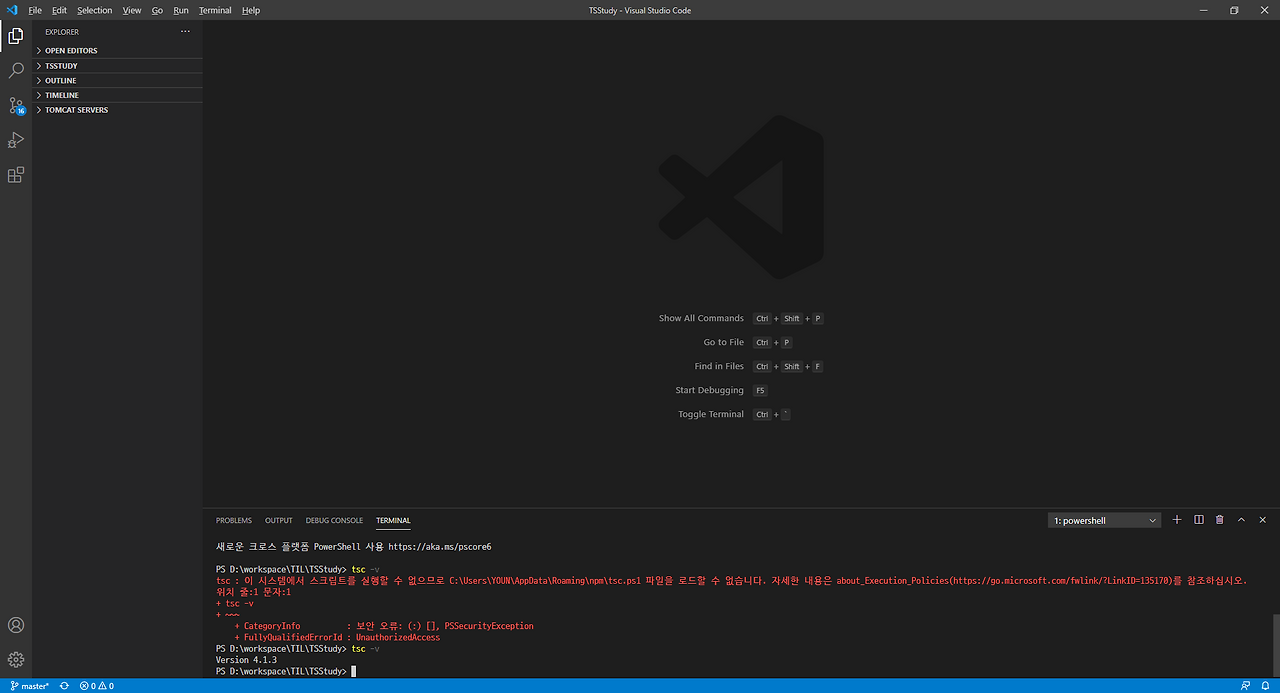Open the Manage settings gear
Image resolution: width=1280 pixels, height=693 pixels.
[15, 659]
